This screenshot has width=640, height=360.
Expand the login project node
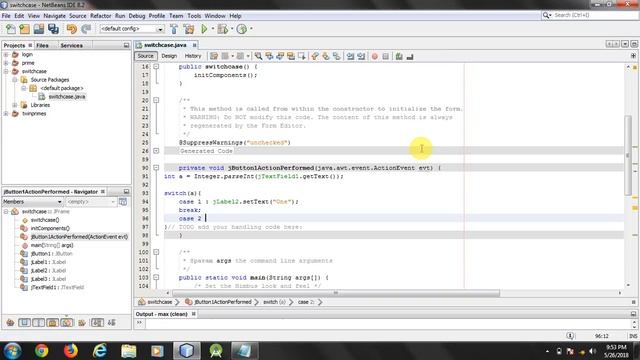[x=6, y=54]
